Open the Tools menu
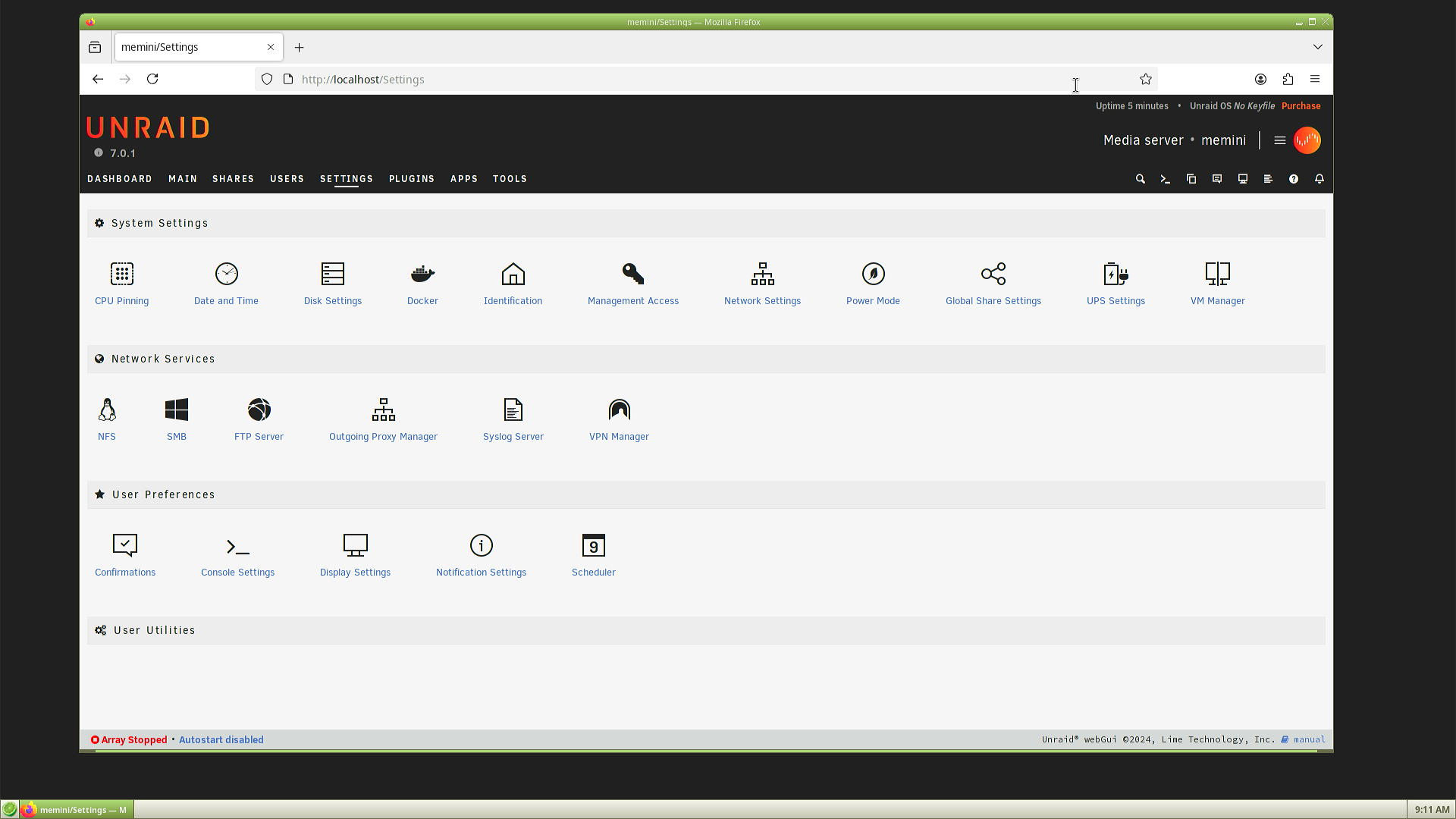Image resolution: width=1456 pixels, height=819 pixels. 510,179
